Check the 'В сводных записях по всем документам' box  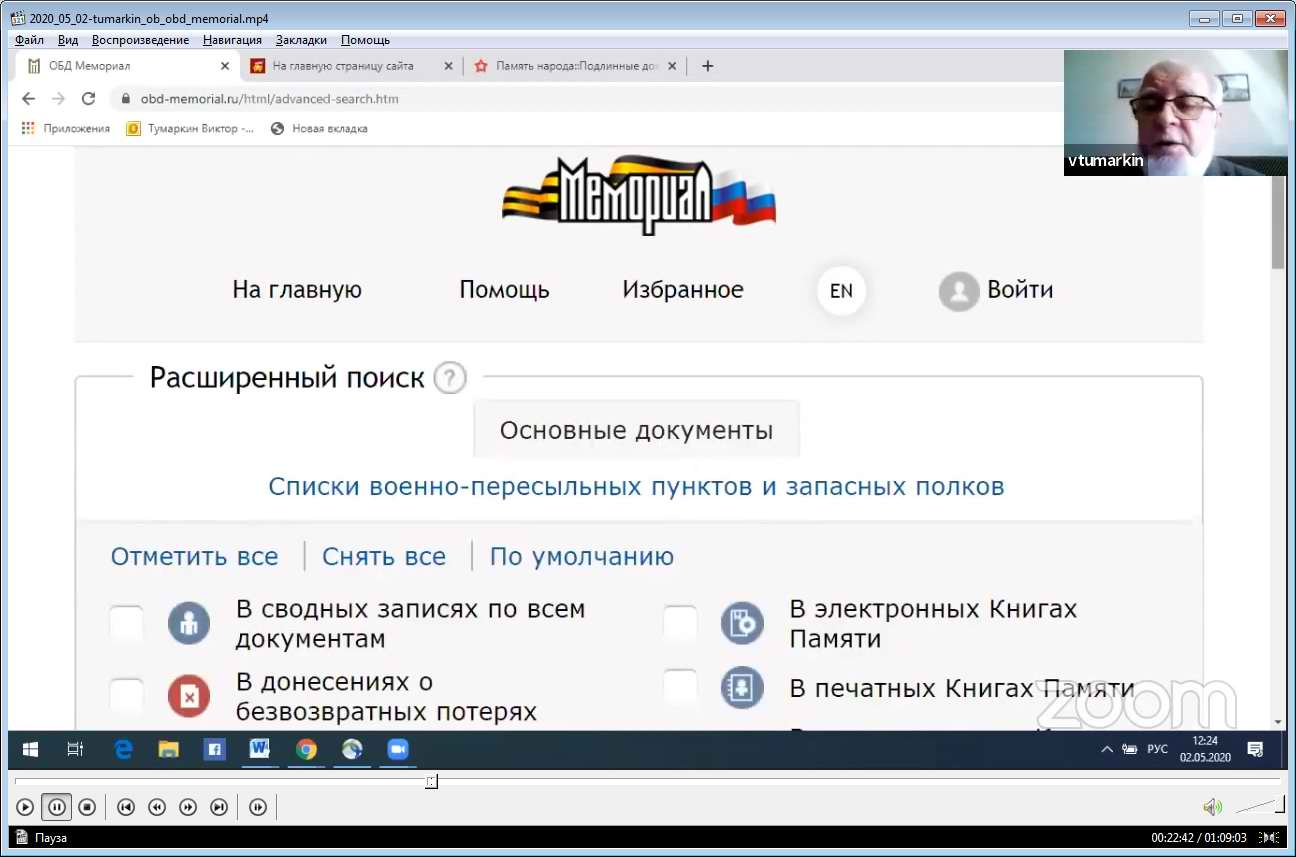127,623
